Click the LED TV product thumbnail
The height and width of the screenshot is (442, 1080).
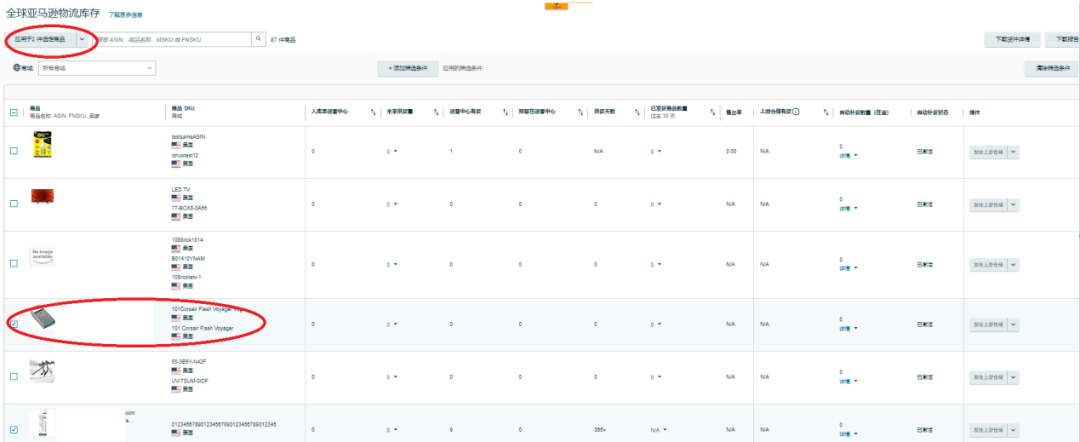[x=43, y=195]
